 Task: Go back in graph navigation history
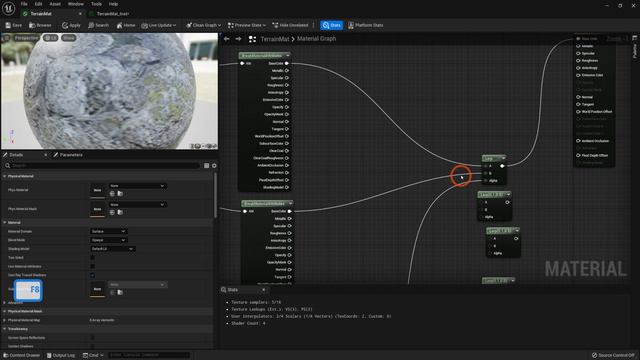[x=227, y=39]
